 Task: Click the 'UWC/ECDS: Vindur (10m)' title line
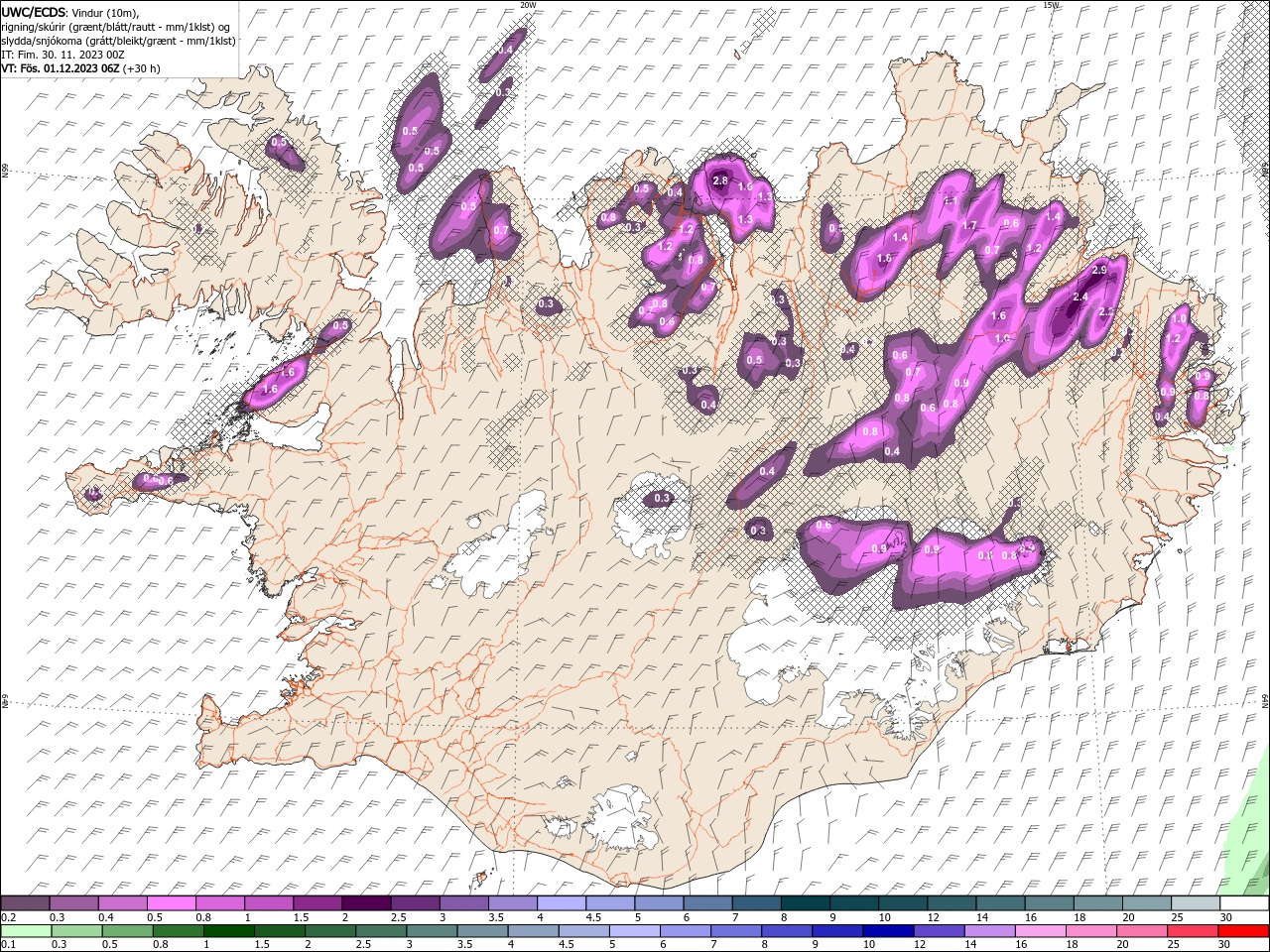[70, 12]
